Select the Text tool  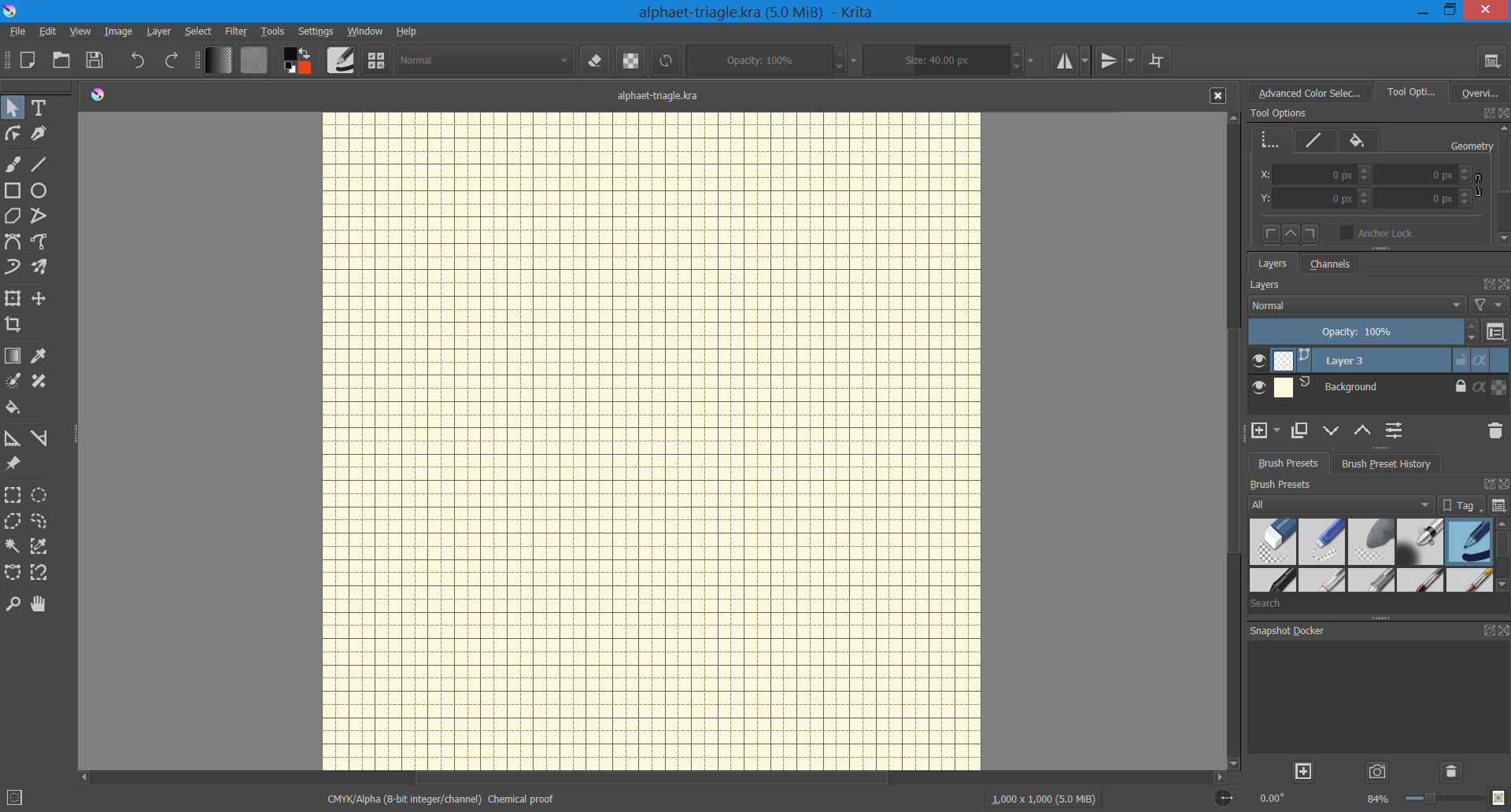point(39,108)
